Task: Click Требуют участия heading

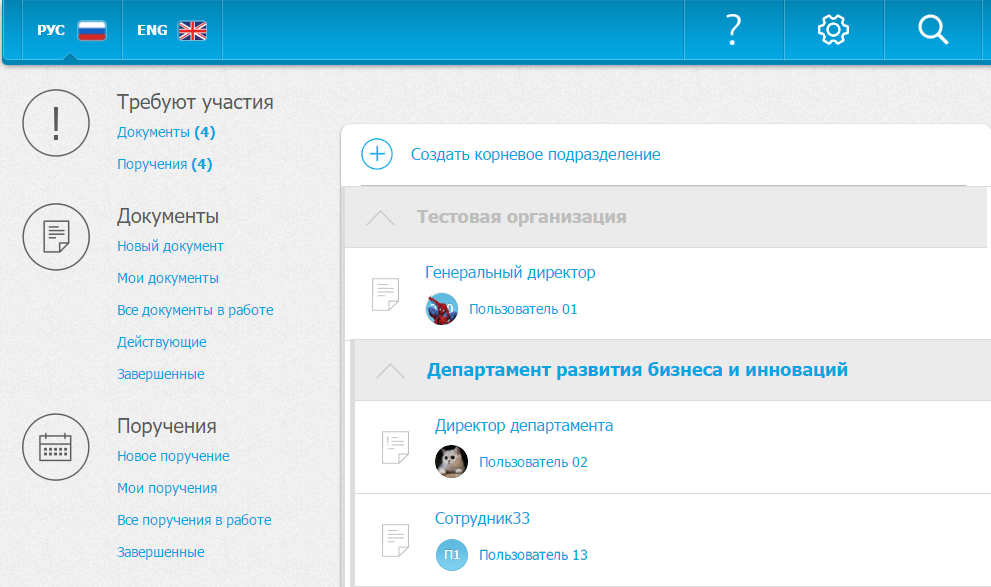Action: [195, 102]
